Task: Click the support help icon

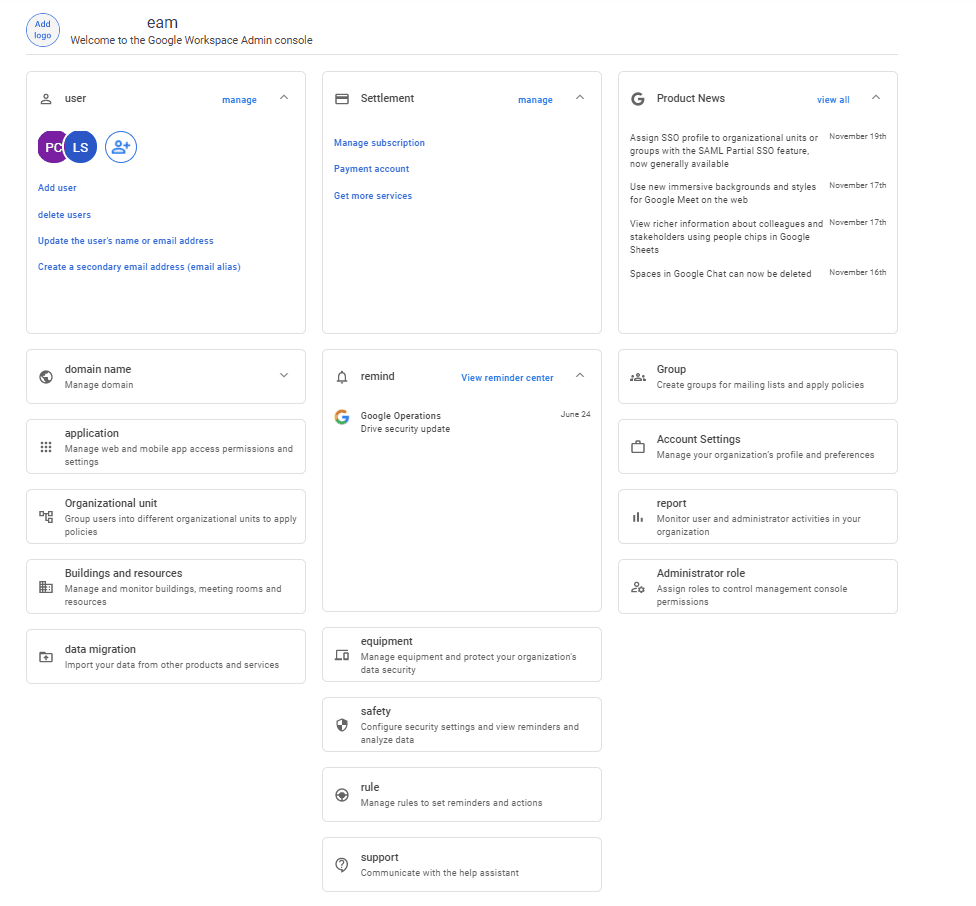Action: tap(342, 864)
